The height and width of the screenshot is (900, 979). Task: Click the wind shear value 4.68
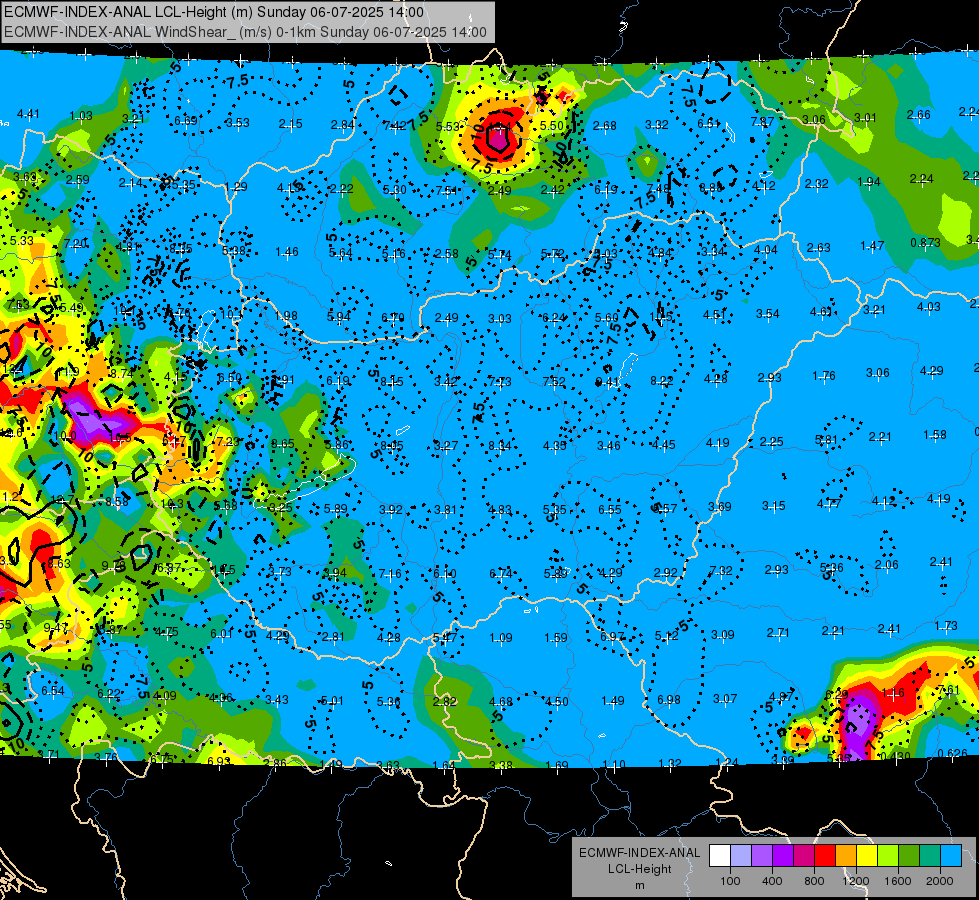click(x=501, y=701)
